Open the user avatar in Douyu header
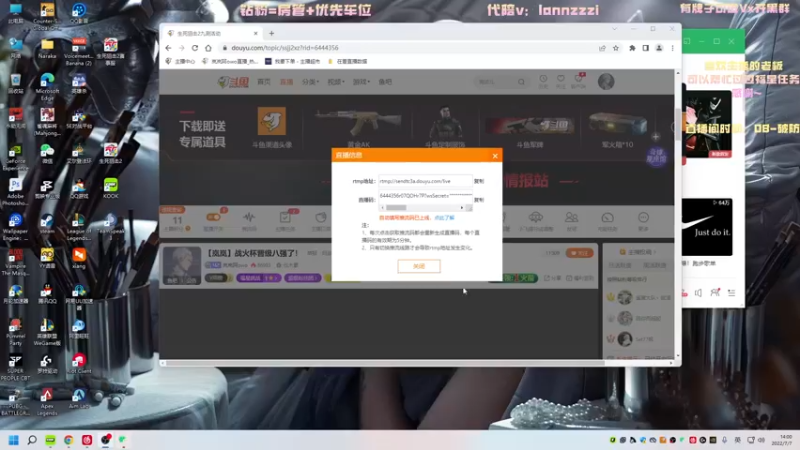 (606, 82)
